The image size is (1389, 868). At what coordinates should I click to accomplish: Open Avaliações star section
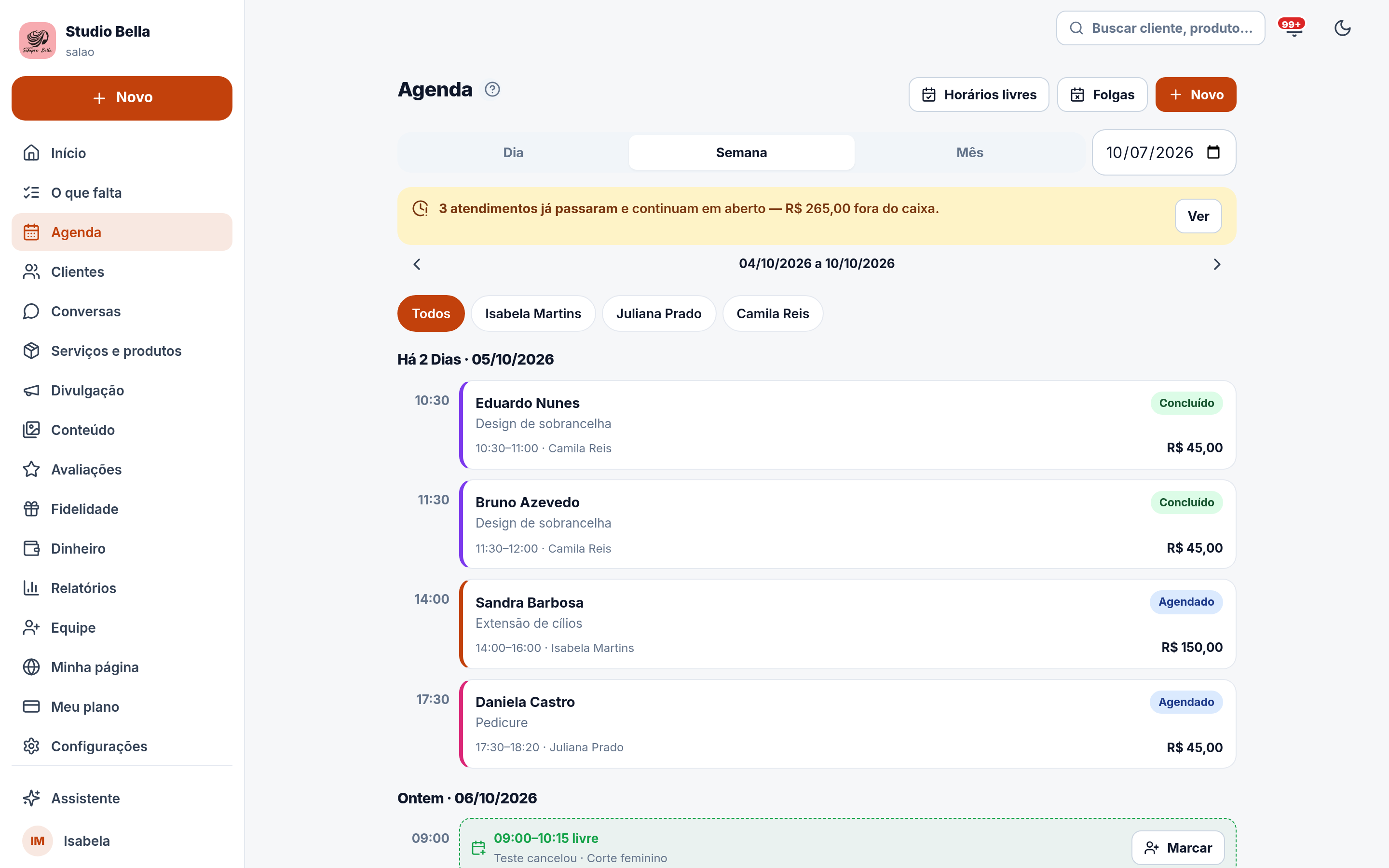(x=122, y=470)
